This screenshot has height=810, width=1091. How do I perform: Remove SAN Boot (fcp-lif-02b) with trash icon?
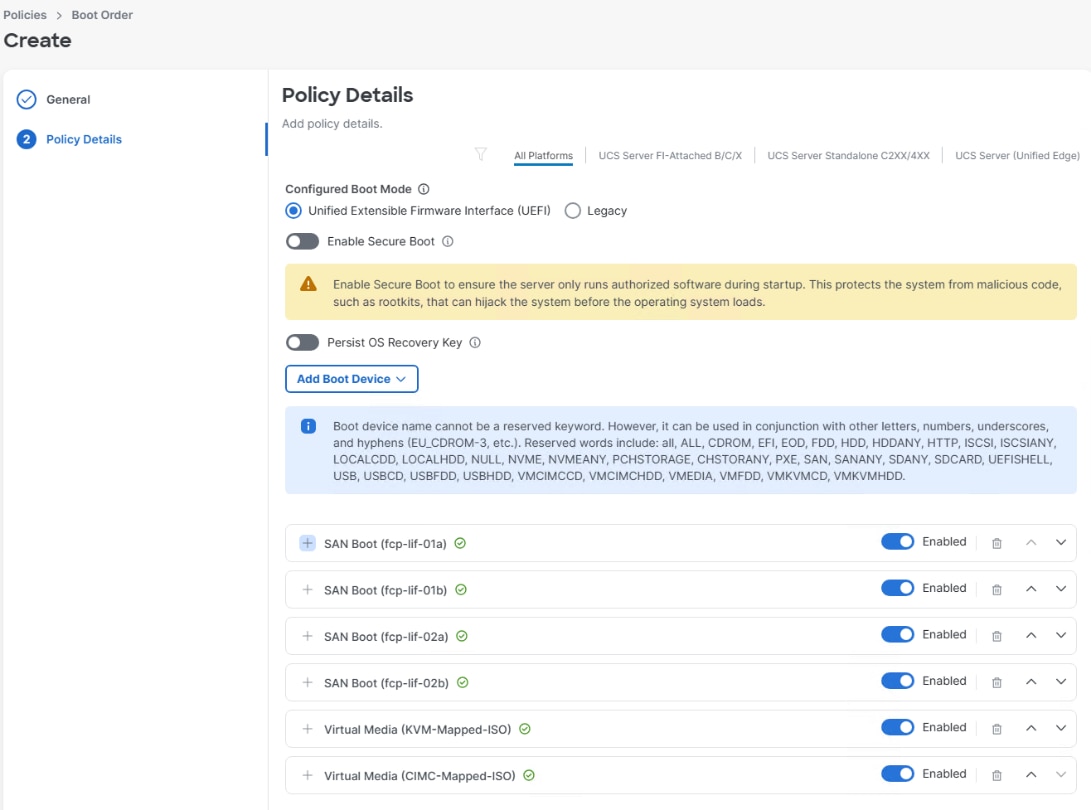tap(996, 683)
